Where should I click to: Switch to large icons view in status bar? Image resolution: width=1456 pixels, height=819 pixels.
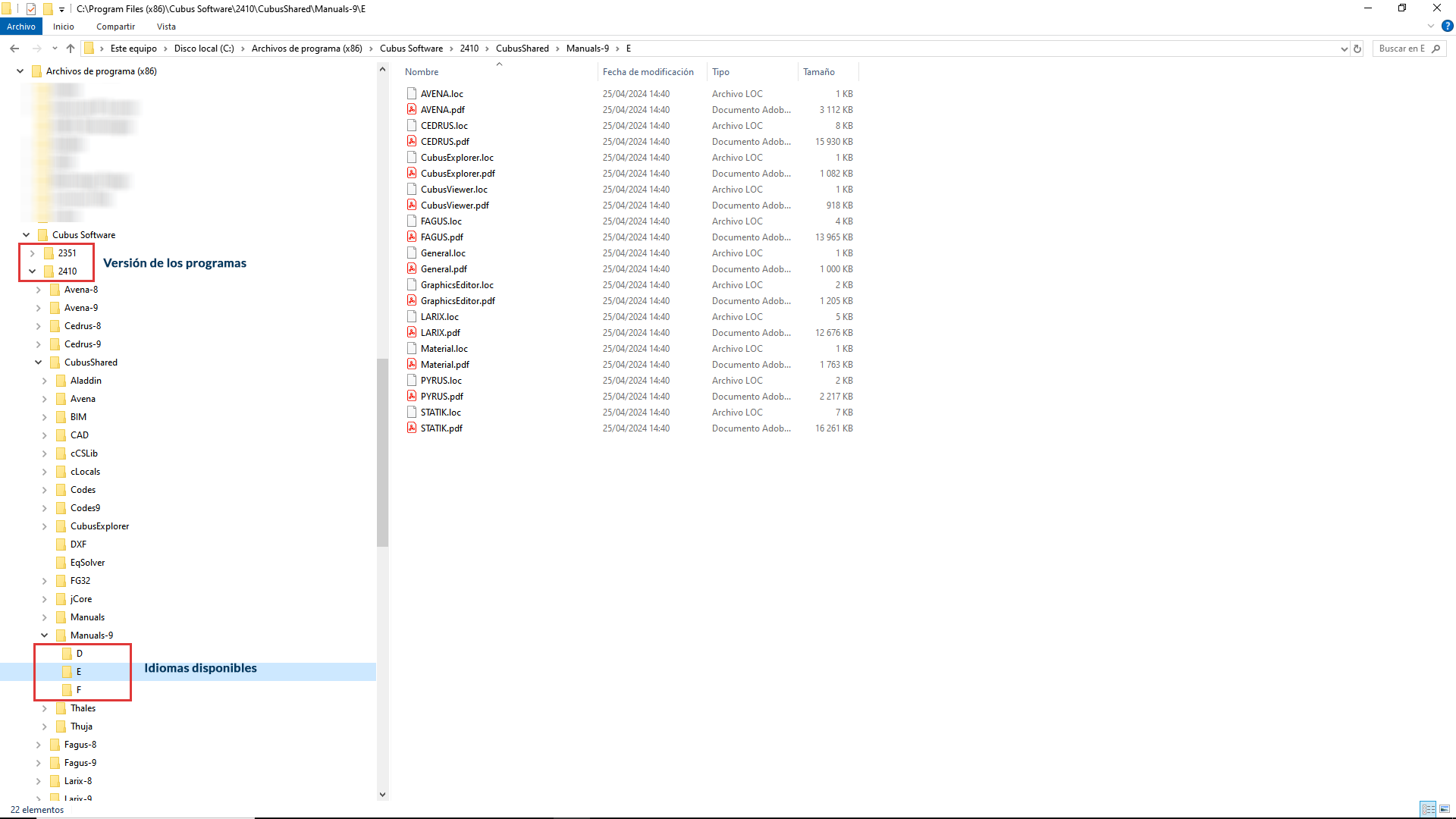tap(1445, 809)
